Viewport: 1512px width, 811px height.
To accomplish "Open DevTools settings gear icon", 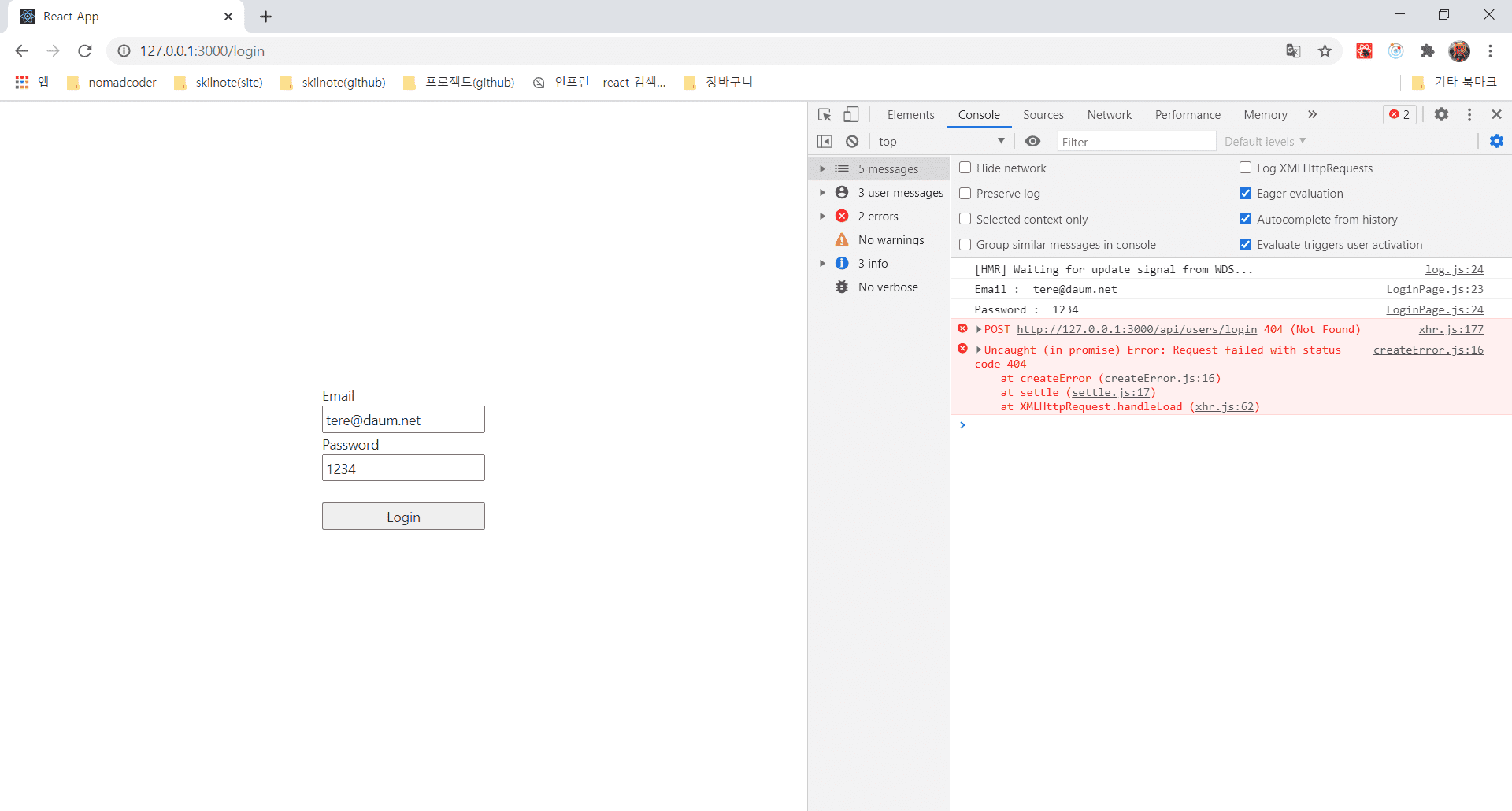I will click(x=1441, y=115).
